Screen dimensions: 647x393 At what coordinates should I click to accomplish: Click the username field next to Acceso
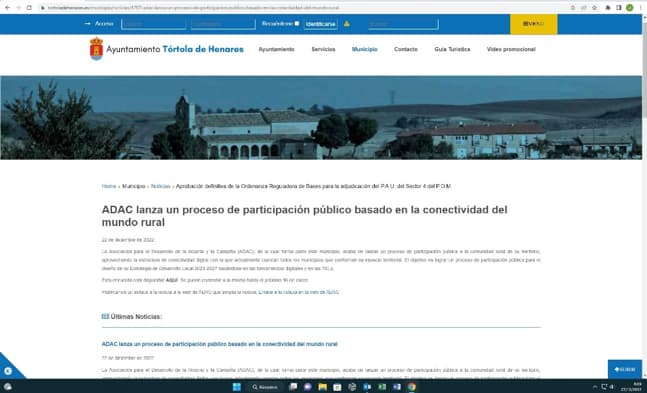pyautogui.click(x=153, y=24)
